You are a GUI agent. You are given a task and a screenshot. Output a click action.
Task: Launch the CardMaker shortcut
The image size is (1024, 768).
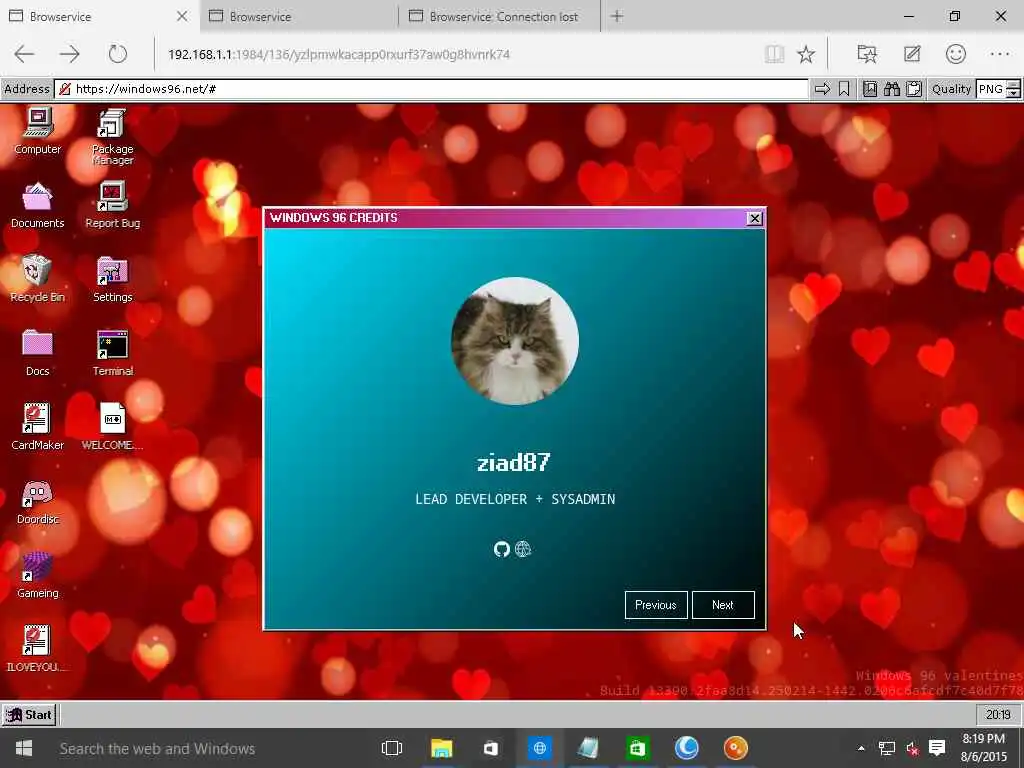tap(37, 426)
